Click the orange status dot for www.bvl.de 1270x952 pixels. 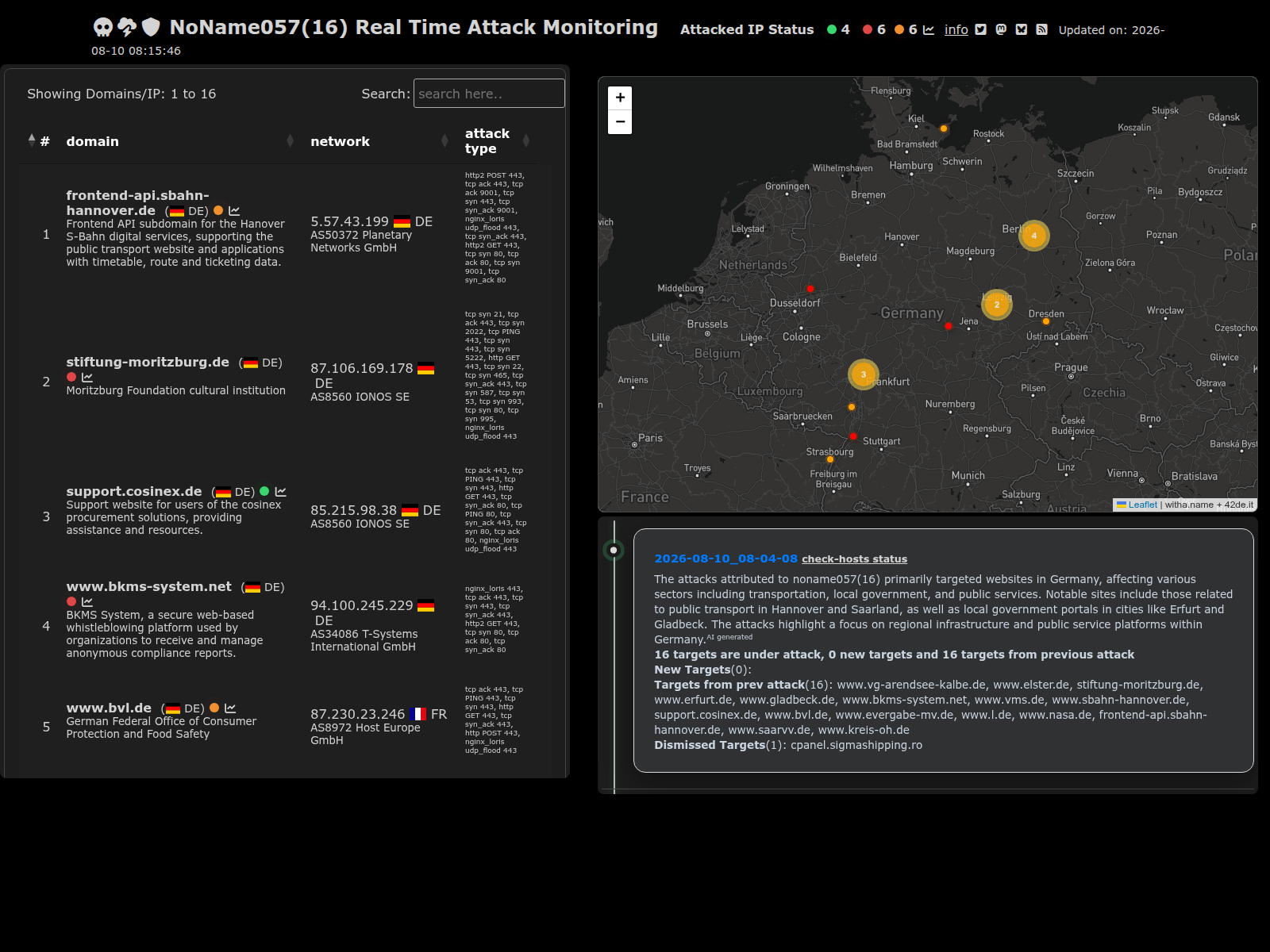click(214, 708)
